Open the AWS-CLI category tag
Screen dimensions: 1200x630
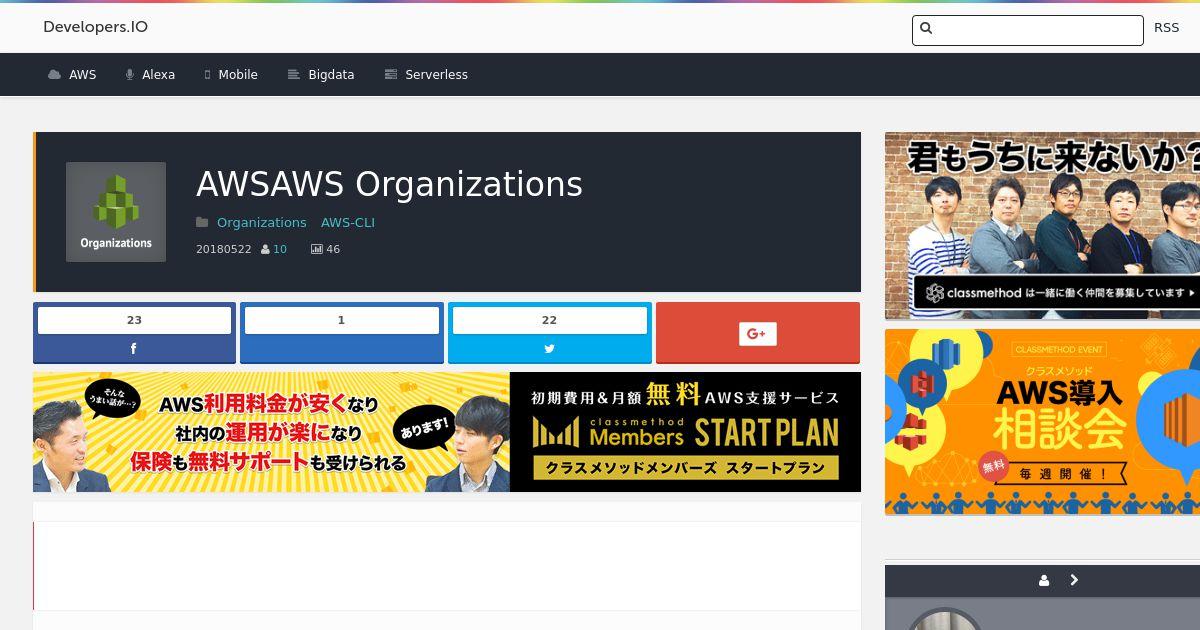point(348,222)
